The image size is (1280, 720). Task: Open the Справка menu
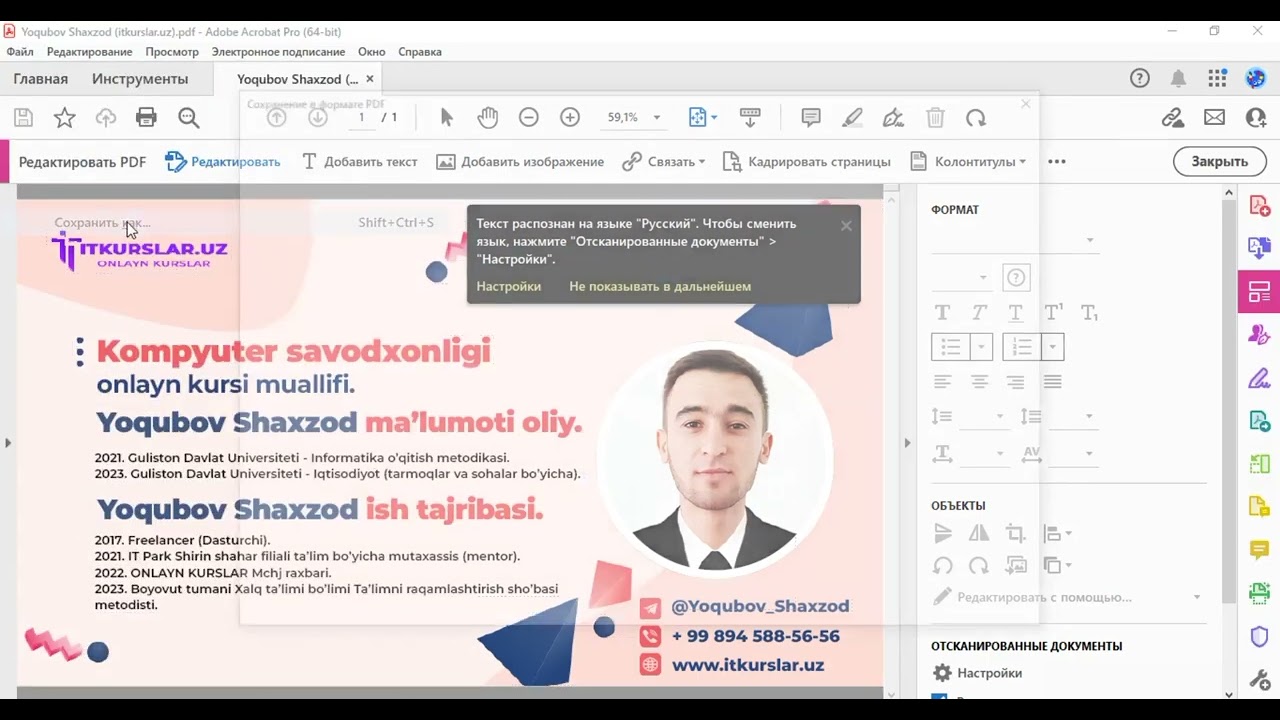click(x=420, y=51)
